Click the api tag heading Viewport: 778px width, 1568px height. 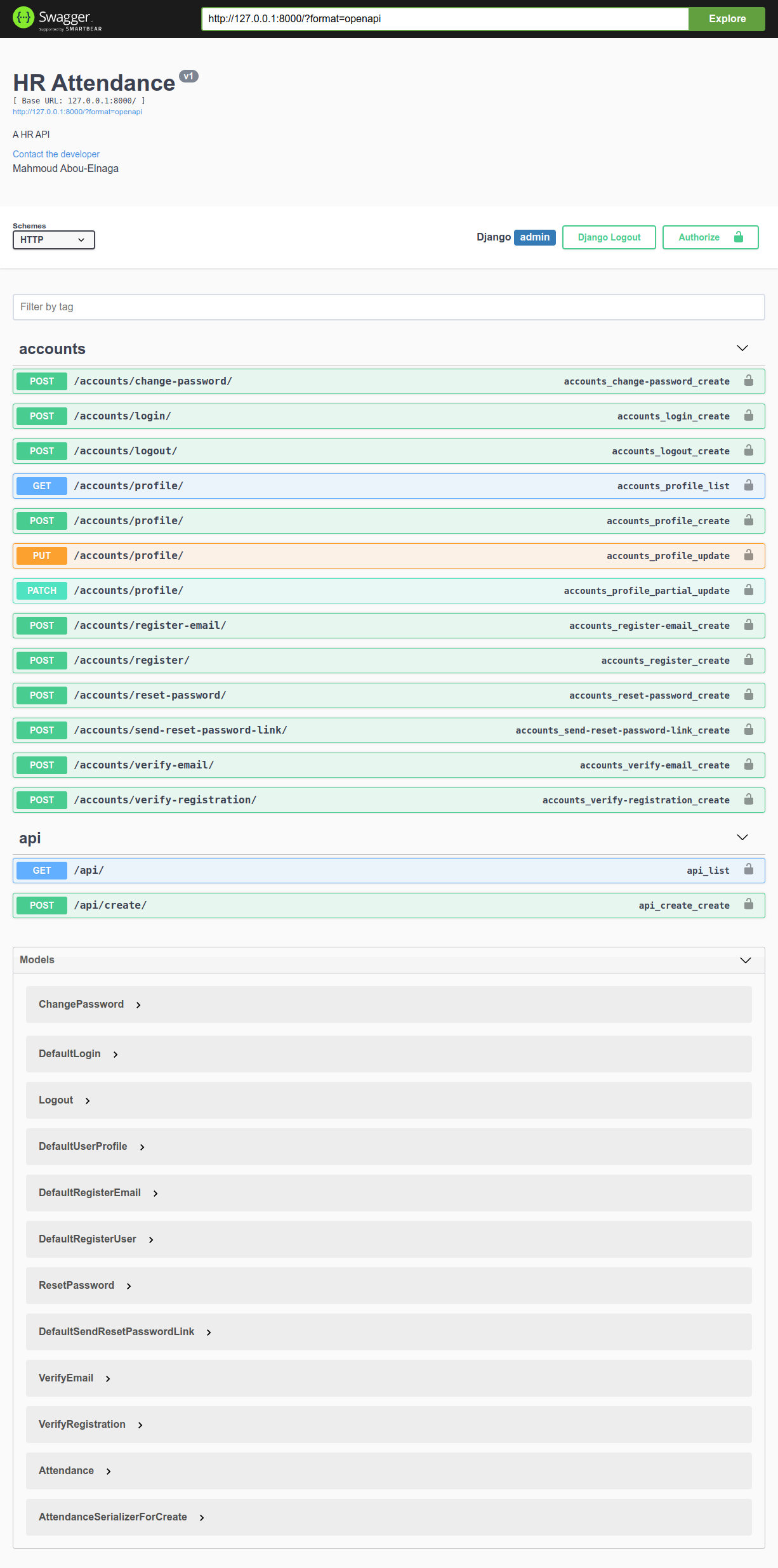click(30, 838)
